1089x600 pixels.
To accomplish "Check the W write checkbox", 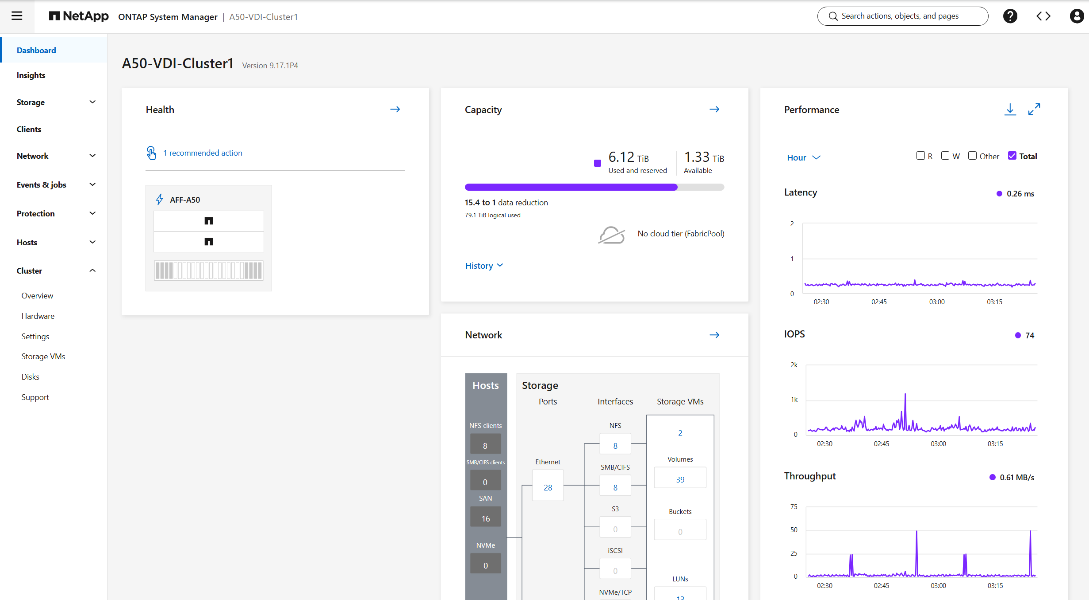I will point(945,156).
